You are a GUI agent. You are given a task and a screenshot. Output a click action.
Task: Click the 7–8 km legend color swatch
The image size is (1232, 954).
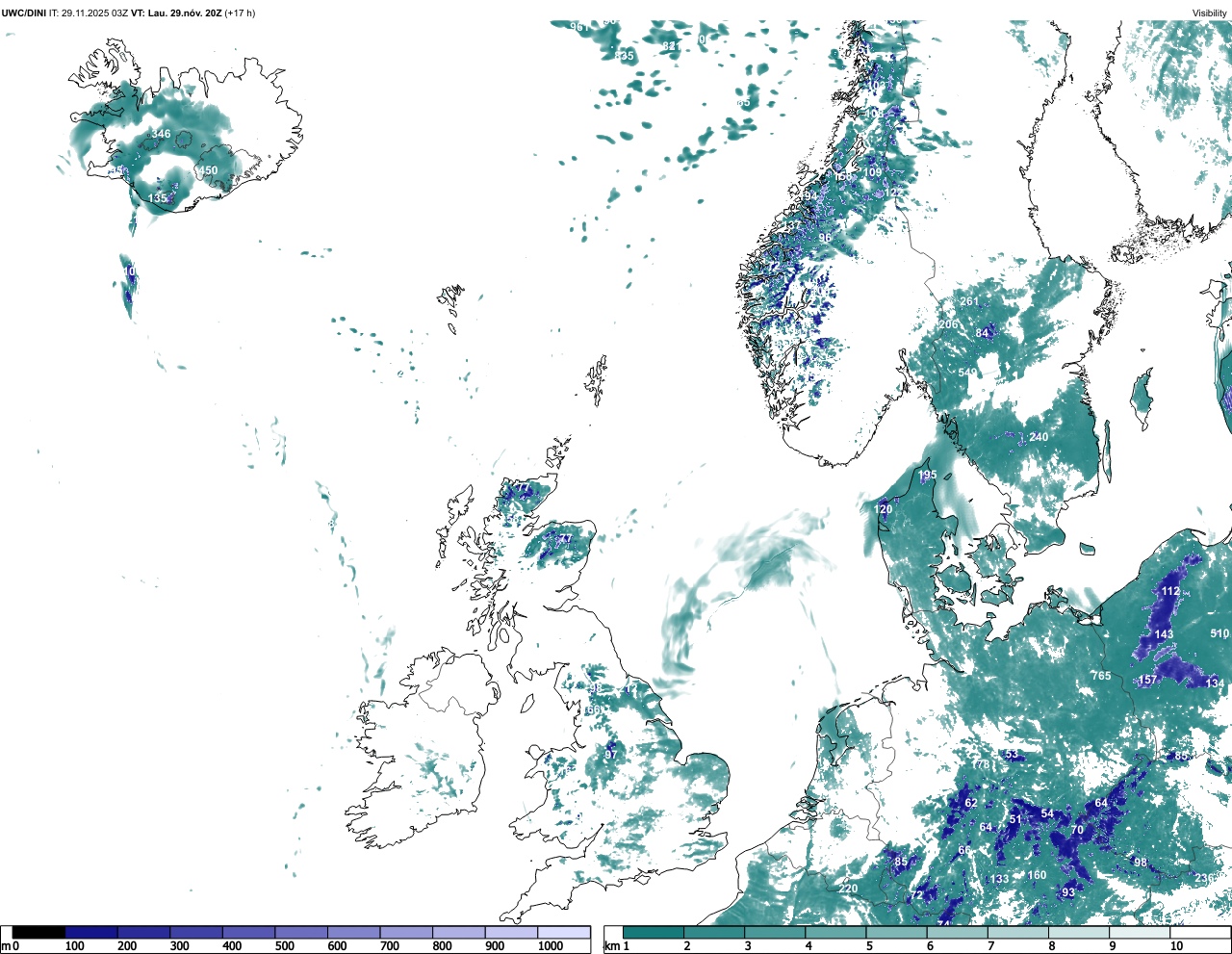(1018, 932)
